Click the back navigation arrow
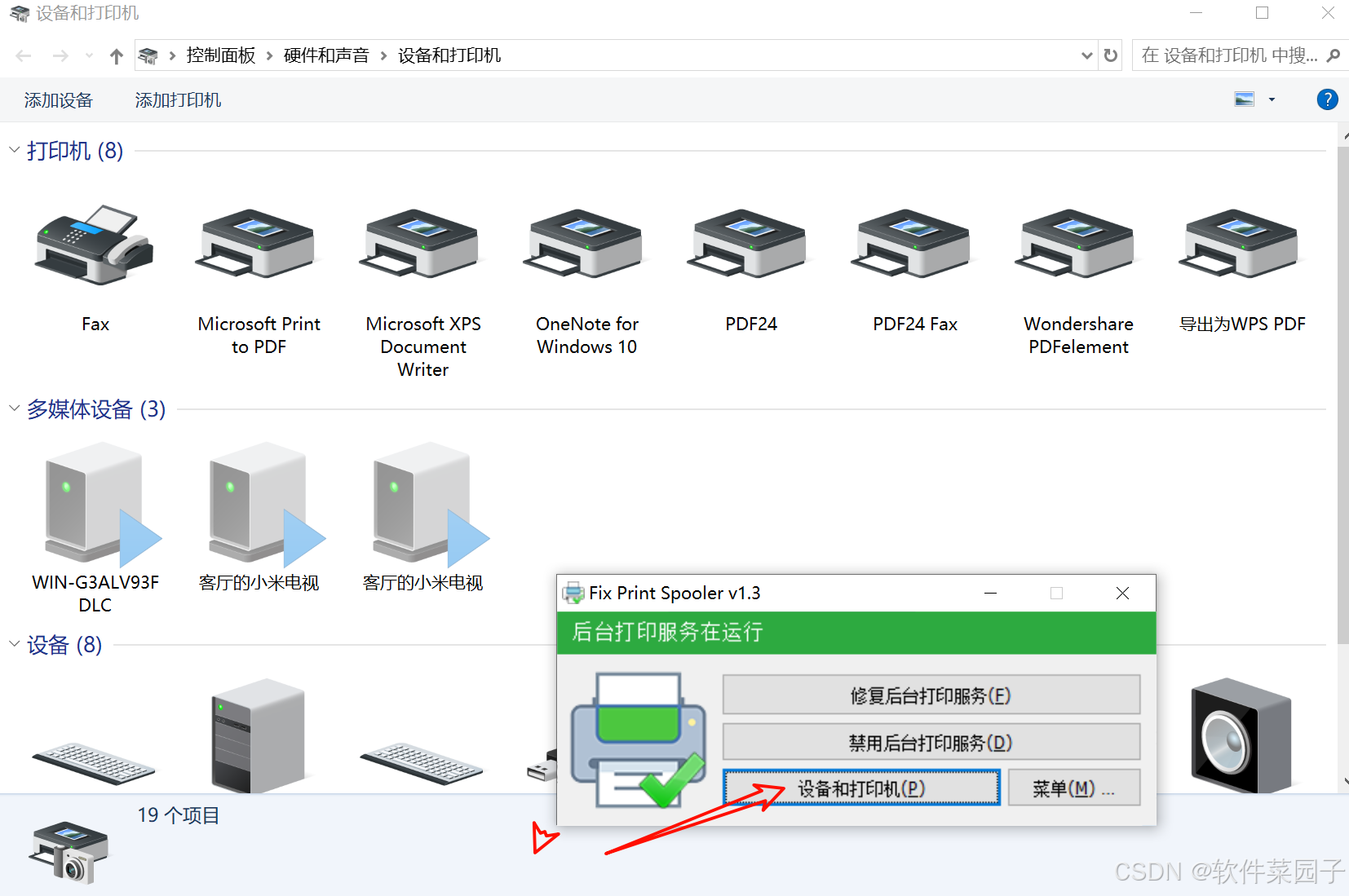 [24, 55]
